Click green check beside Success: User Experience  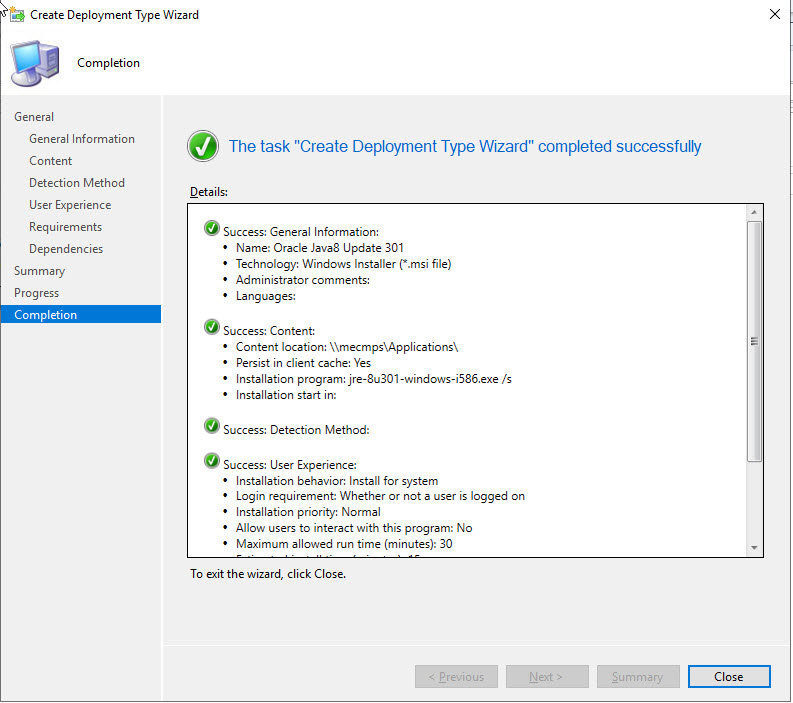click(x=212, y=462)
